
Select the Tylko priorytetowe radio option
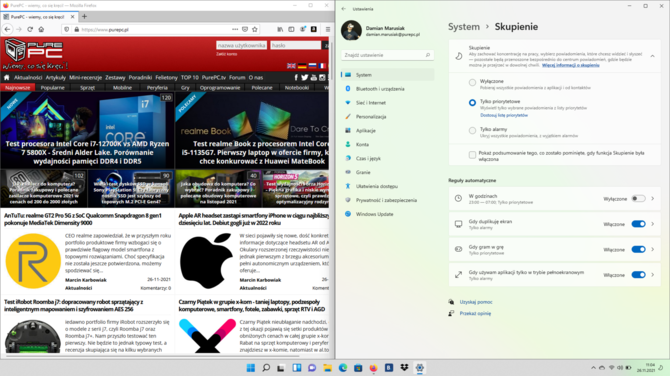[472, 103]
